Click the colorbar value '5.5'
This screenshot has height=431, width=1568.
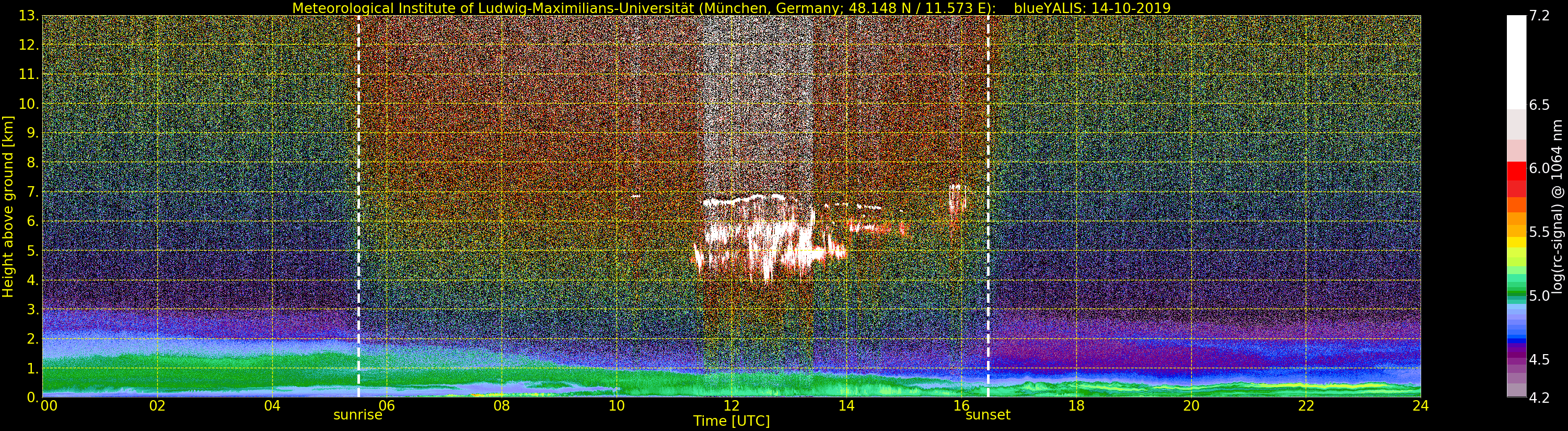click(x=1539, y=232)
